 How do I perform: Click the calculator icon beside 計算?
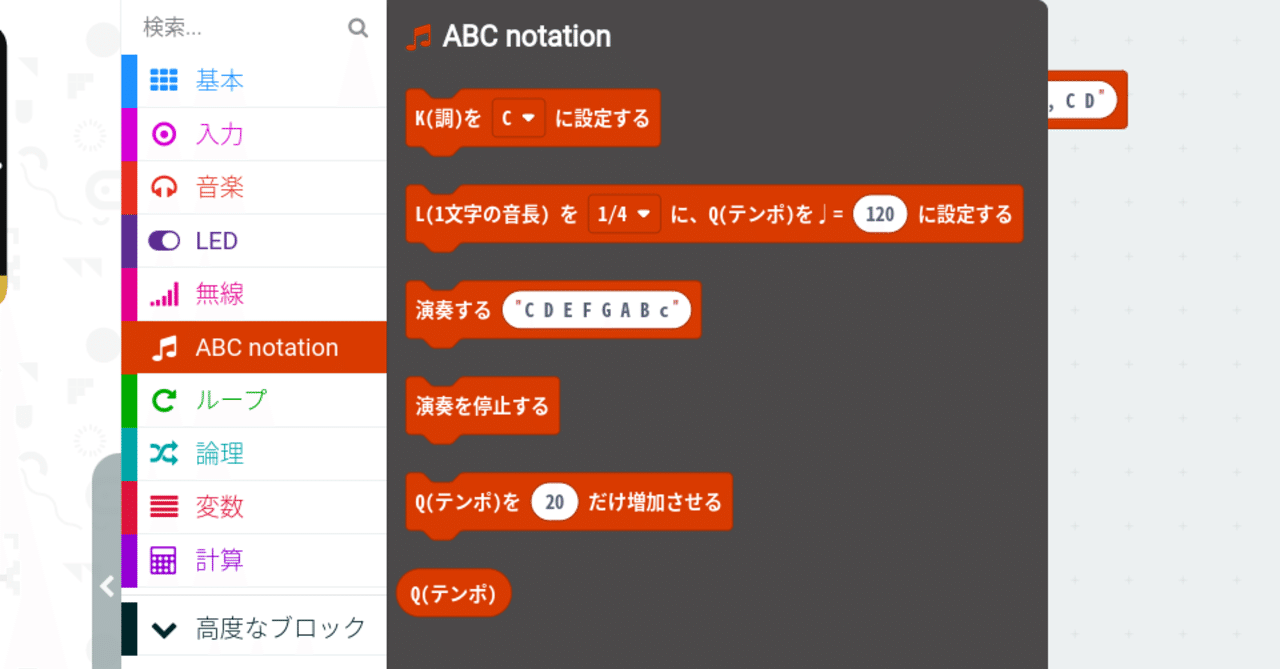[x=164, y=560]
